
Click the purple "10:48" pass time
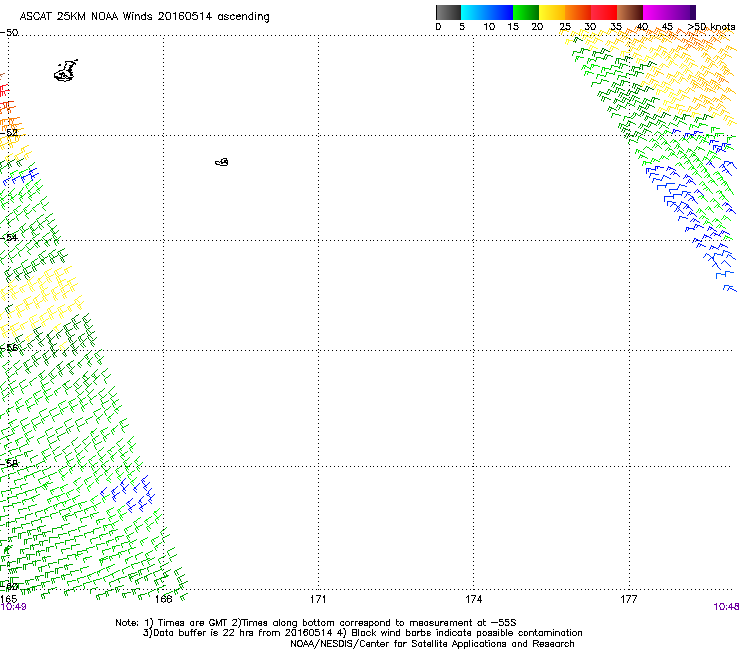pyautogui.click(x=726, y=607)
